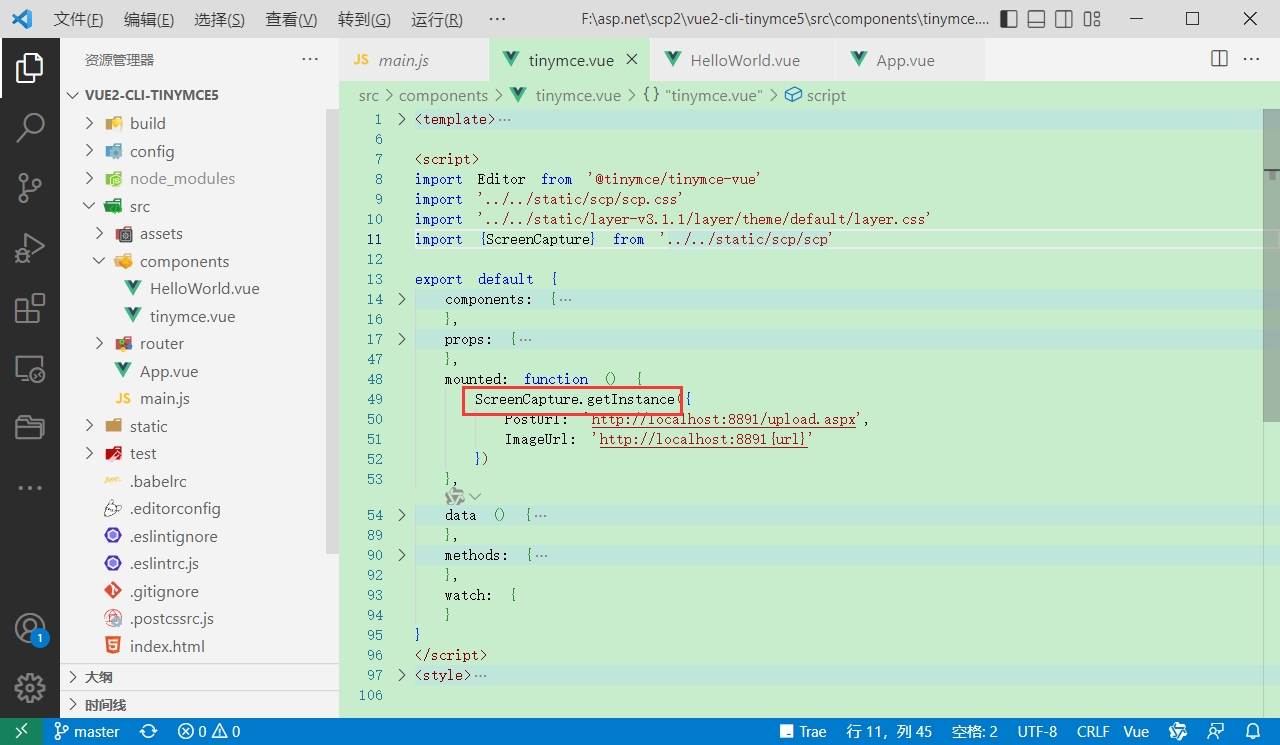
Task: Click the Vue extension icon in status bar
Action: click(x=1178, y=731)
